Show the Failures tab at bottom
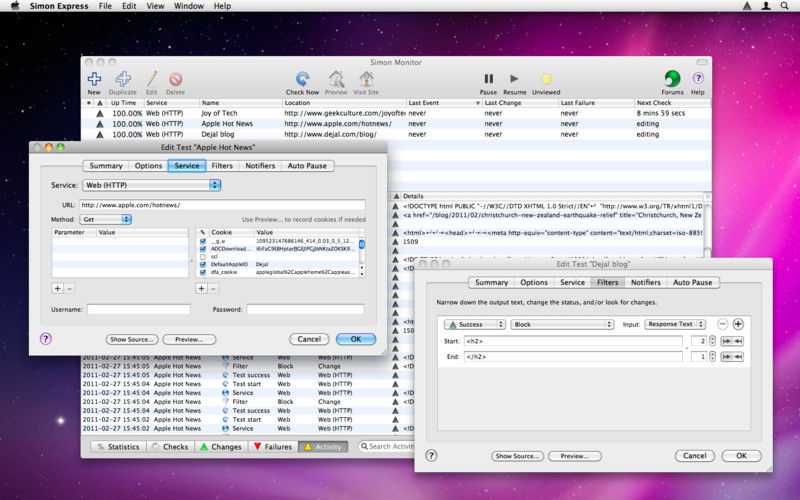Screen dimensions: 800x500 click(273, 446)
